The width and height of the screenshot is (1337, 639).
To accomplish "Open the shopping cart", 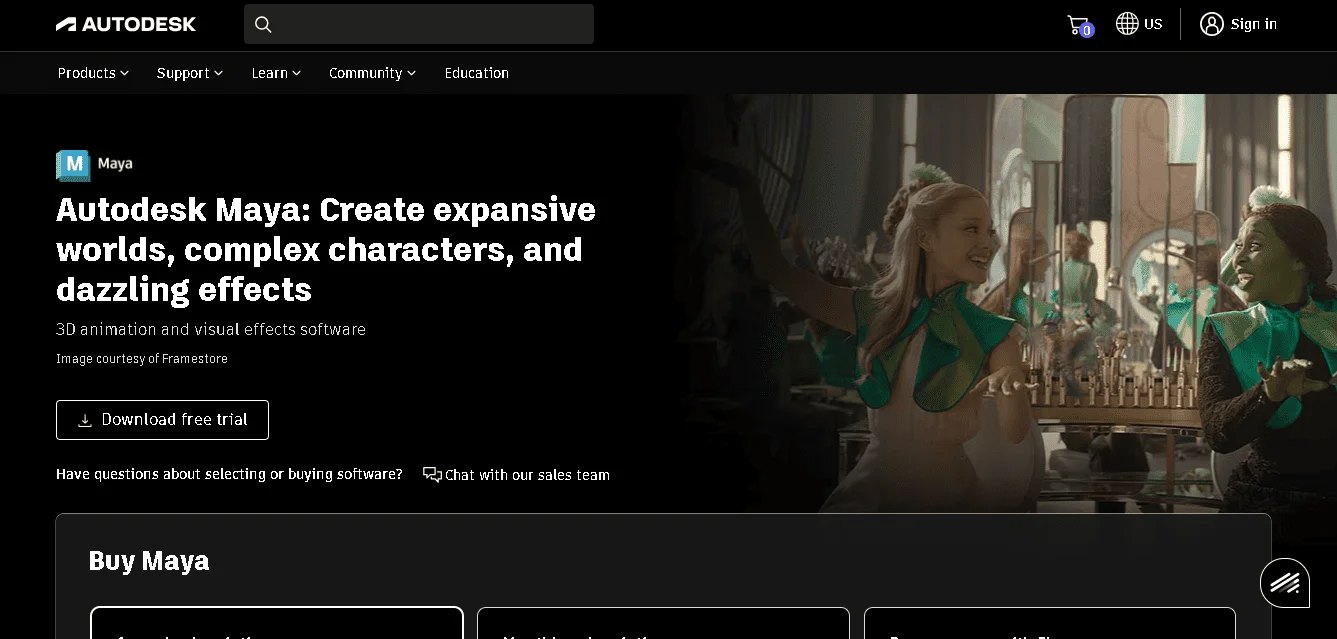I will click(1078, 23).
